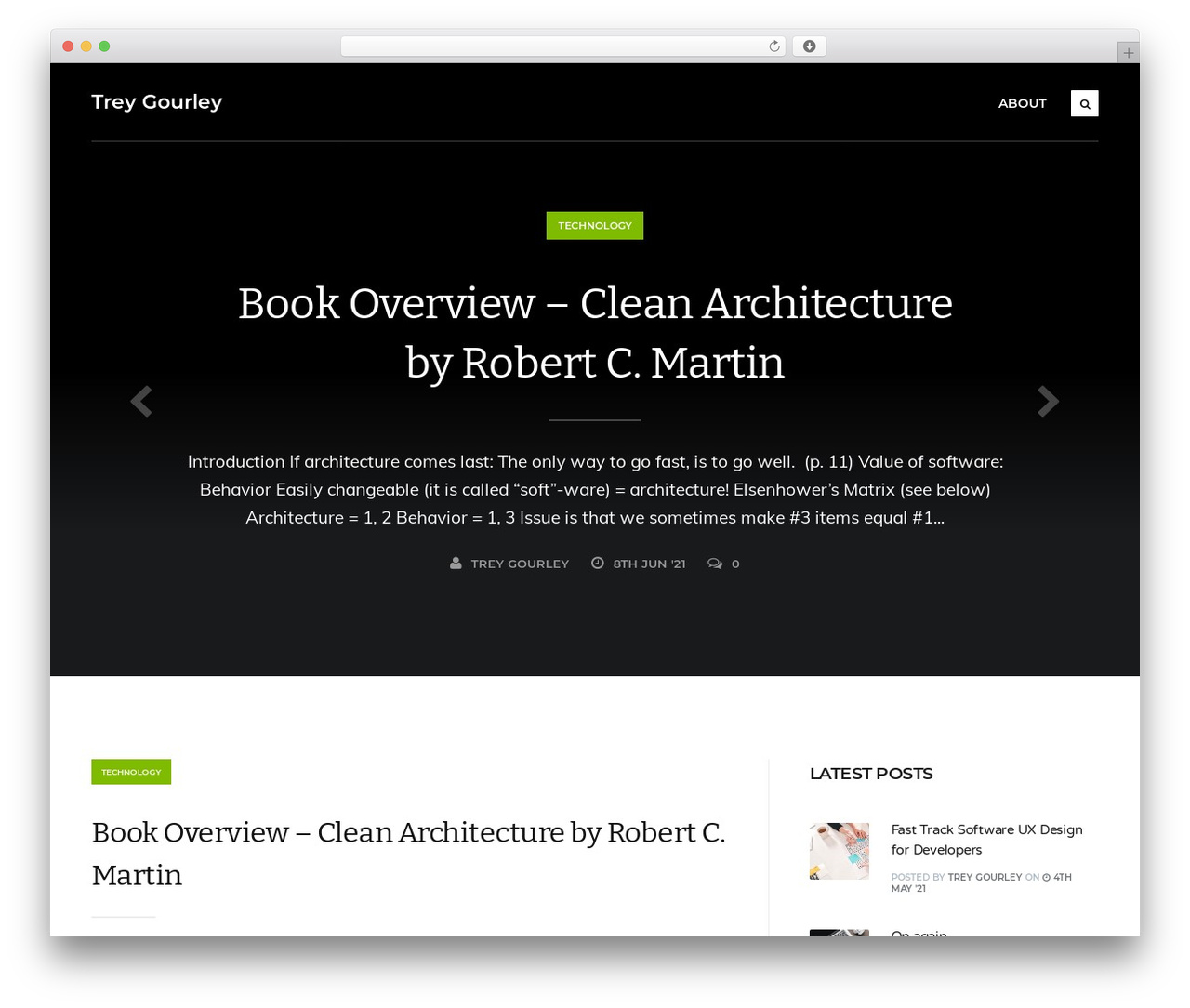
Task: Click TREY GOURLEY author link in slider
Action: pyautogui.click(x=520, y=564)
